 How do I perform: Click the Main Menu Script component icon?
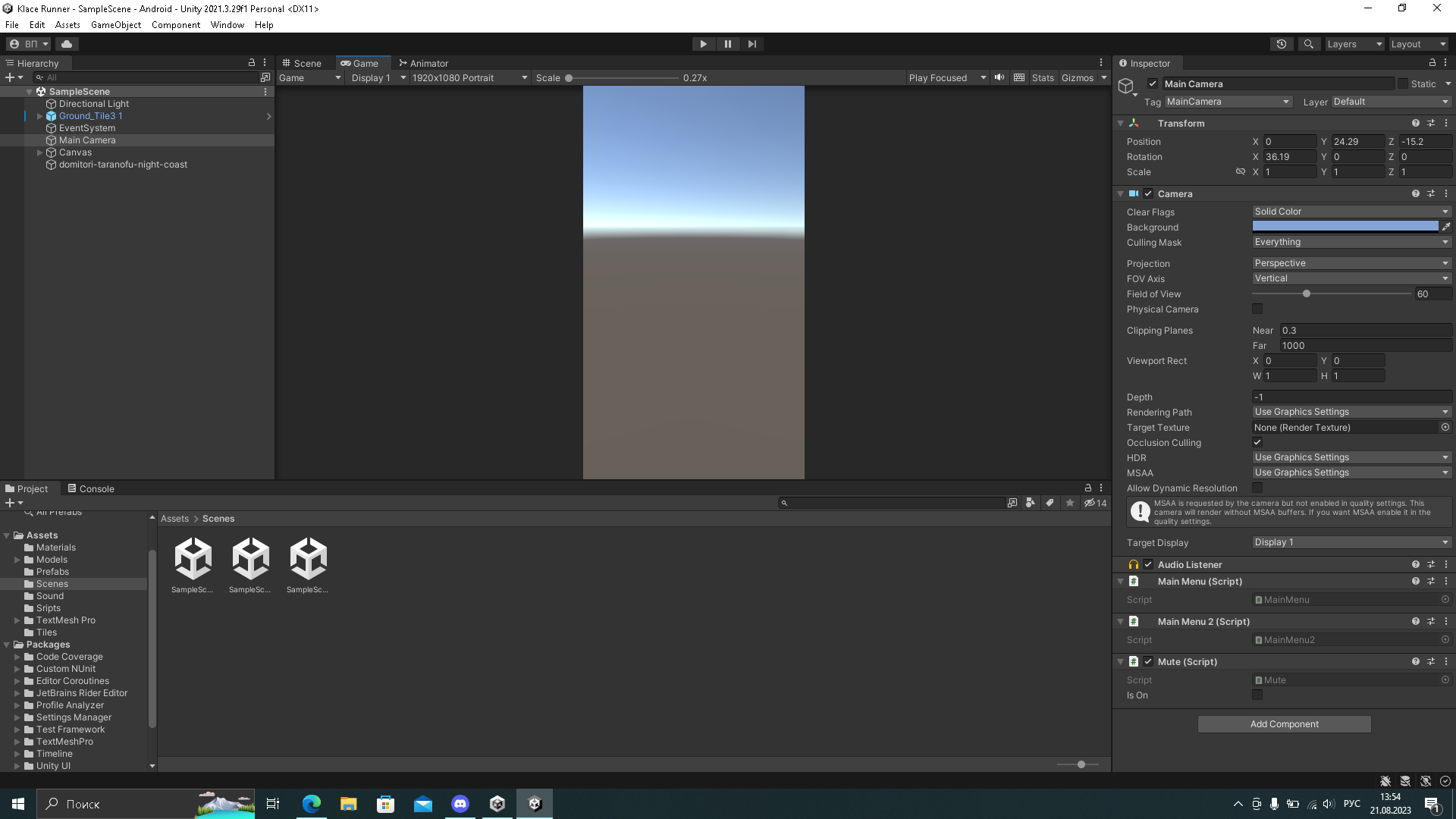pos(1134,581)
